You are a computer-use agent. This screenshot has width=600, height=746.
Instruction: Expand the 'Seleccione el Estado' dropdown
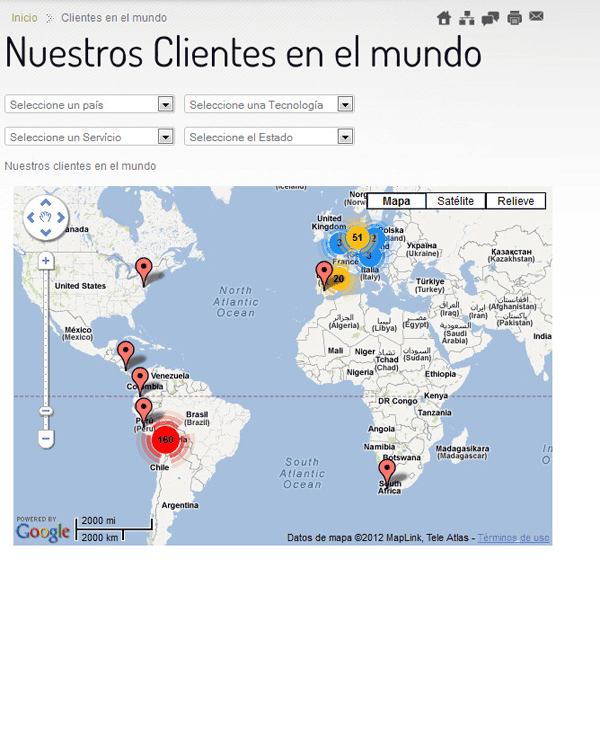tap(269, 137)
